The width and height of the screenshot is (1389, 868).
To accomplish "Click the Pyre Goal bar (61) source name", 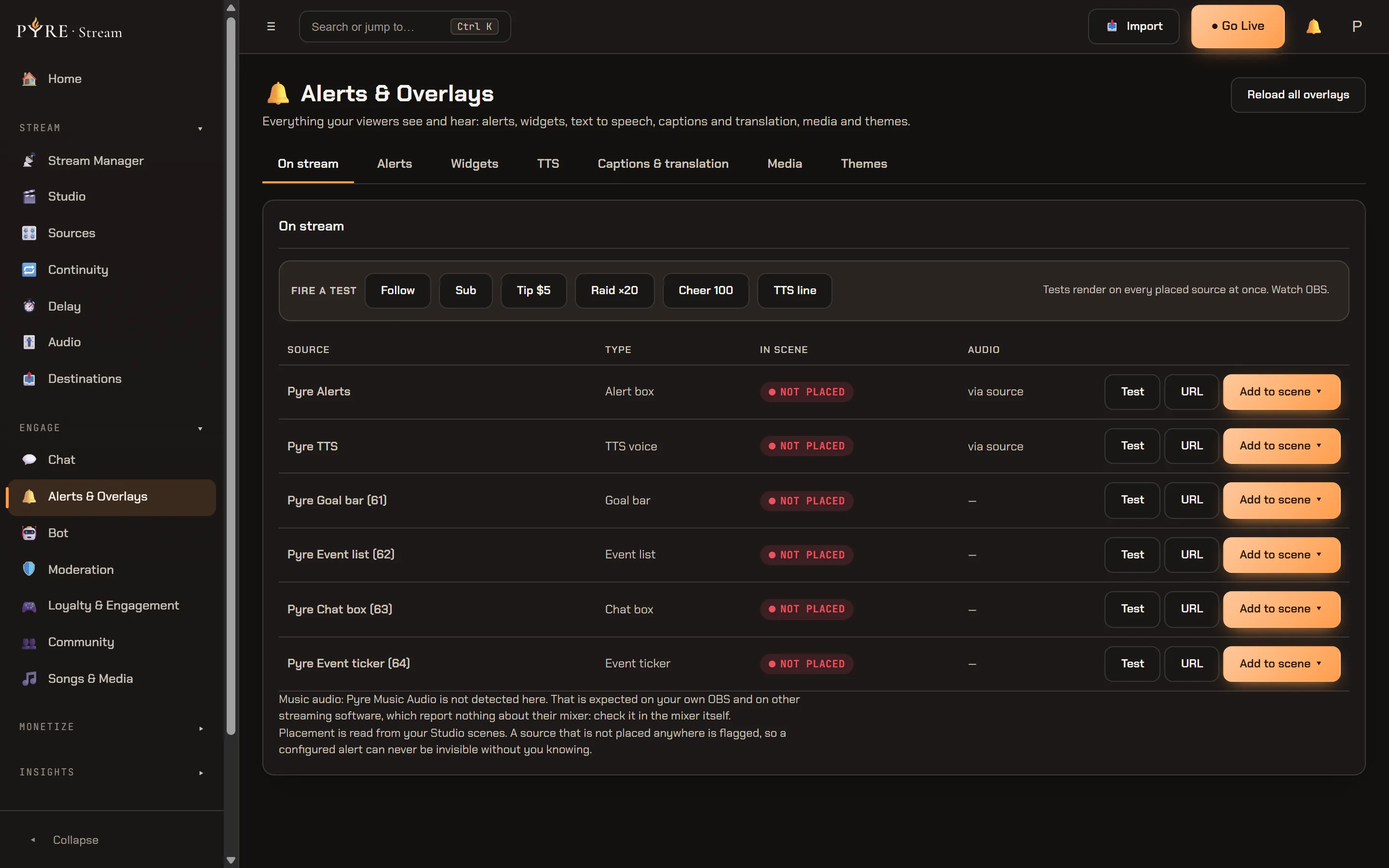I will pyautogui.click(x=337, y=500).
